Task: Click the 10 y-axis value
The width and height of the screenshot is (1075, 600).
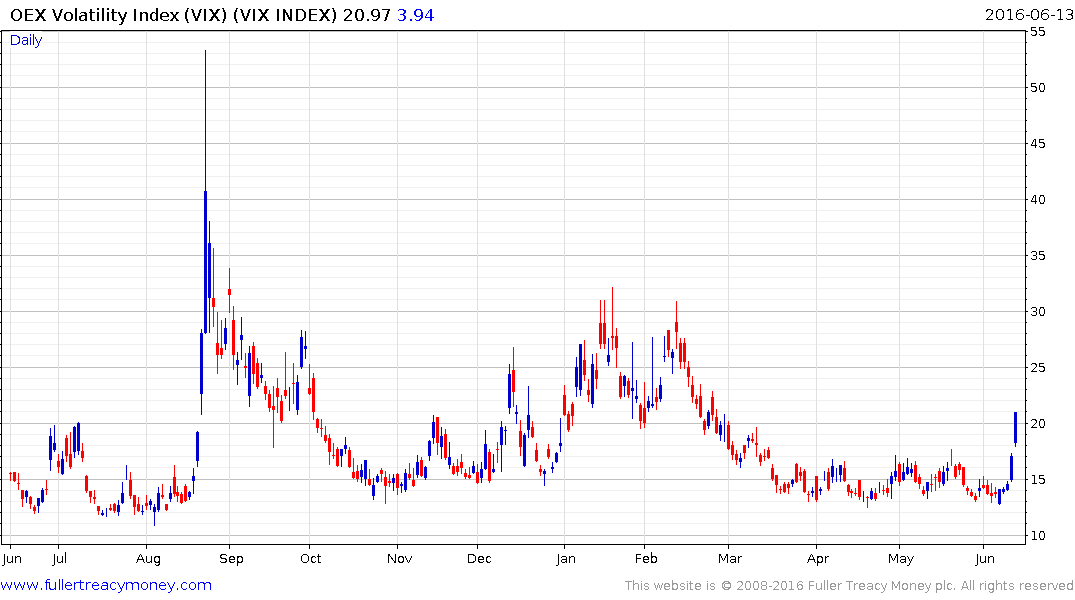Action: click(x=1037, y=536)
